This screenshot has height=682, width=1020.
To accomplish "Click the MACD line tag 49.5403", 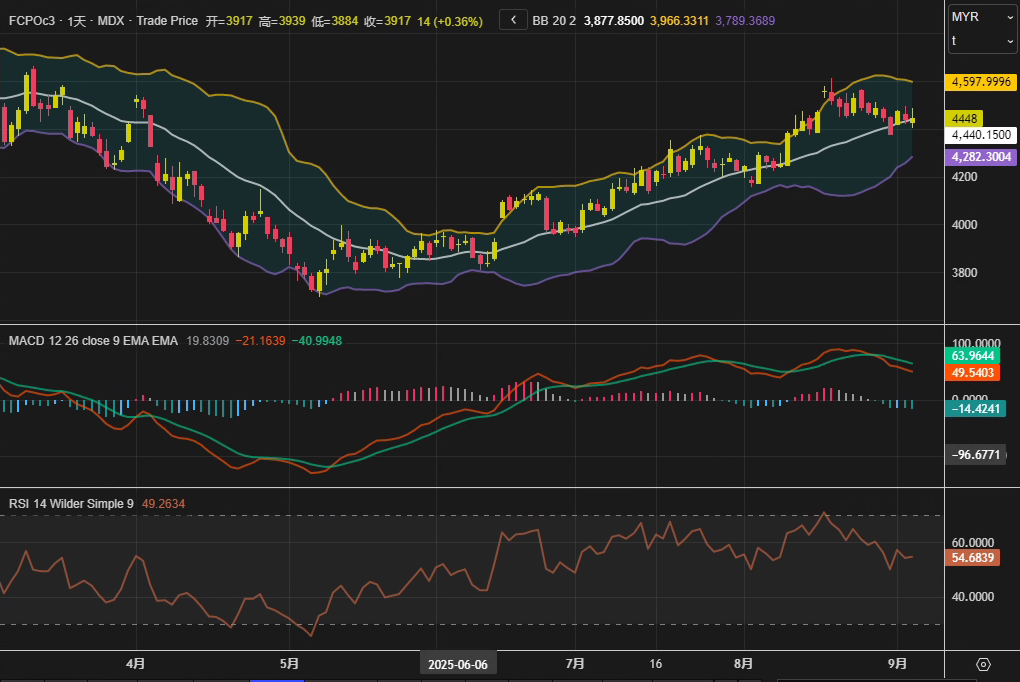I will [972, 373].
